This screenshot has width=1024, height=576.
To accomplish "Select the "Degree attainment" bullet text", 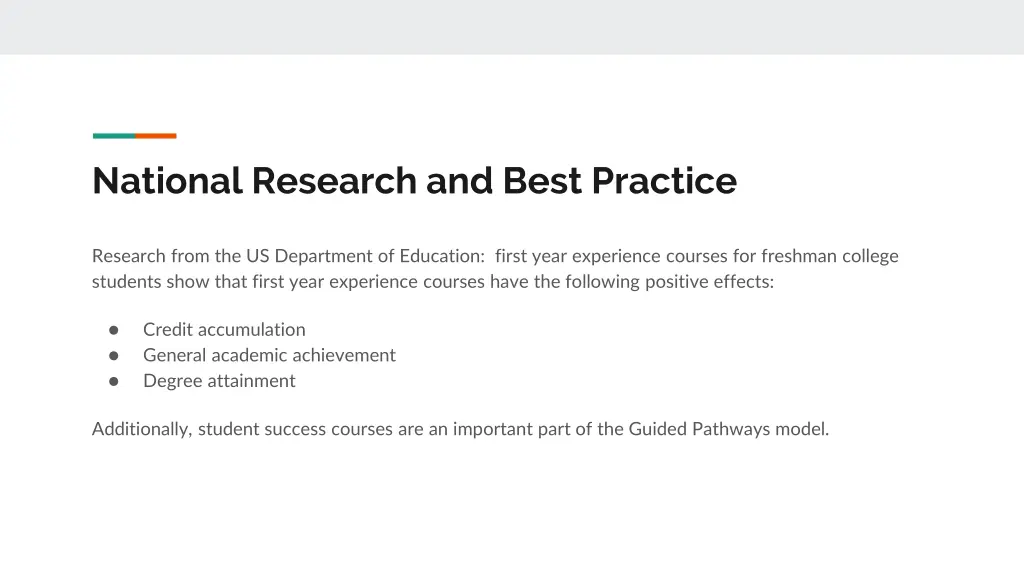I will (x=219, y=381).
